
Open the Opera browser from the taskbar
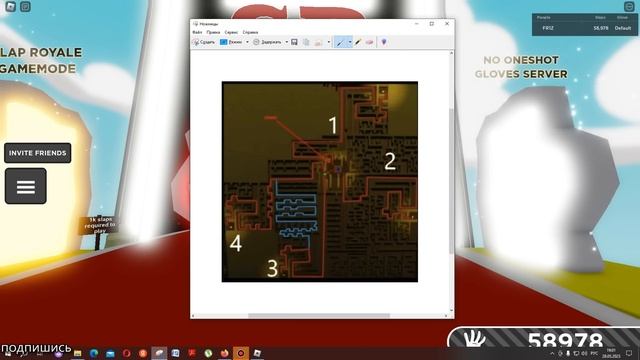pyautogui.click(x=127, y=353)
